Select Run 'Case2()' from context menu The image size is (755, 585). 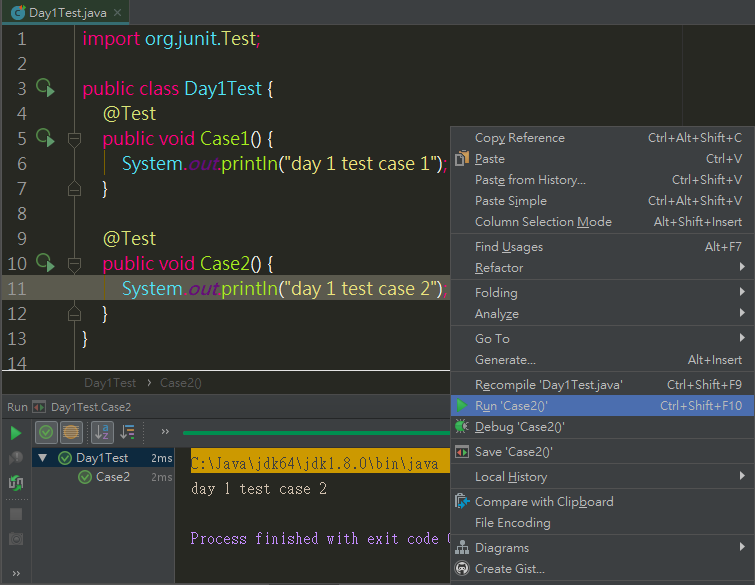pyautogui.click(x=511, y=406)
